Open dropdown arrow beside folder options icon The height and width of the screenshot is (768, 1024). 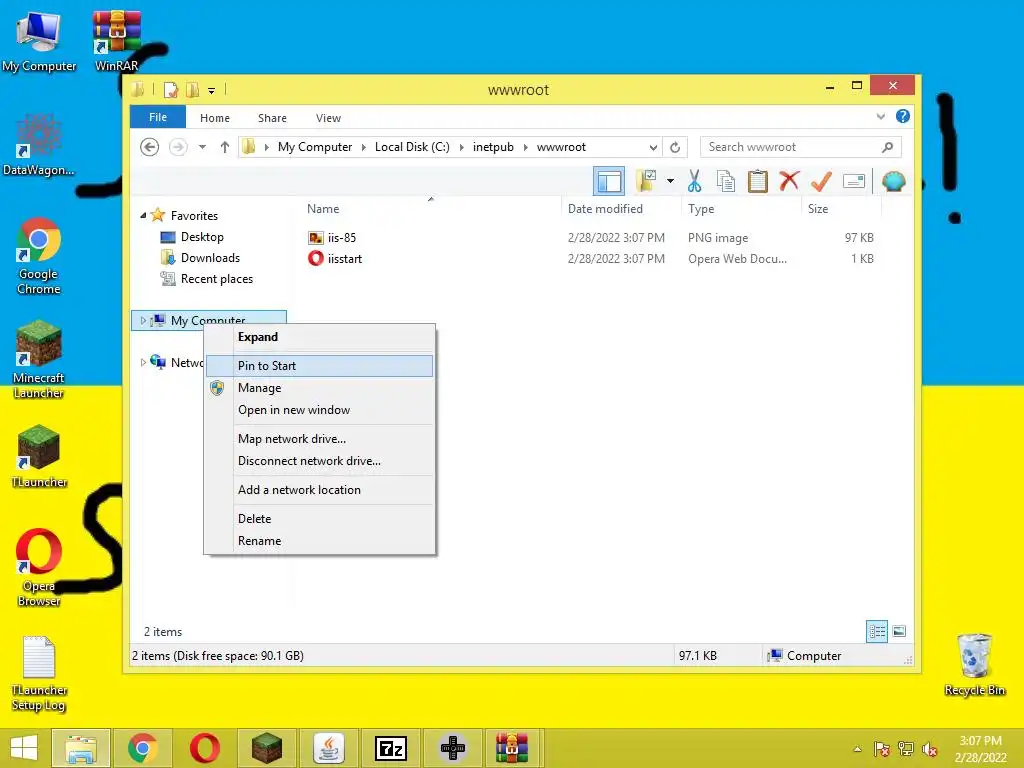coord(670,181)
